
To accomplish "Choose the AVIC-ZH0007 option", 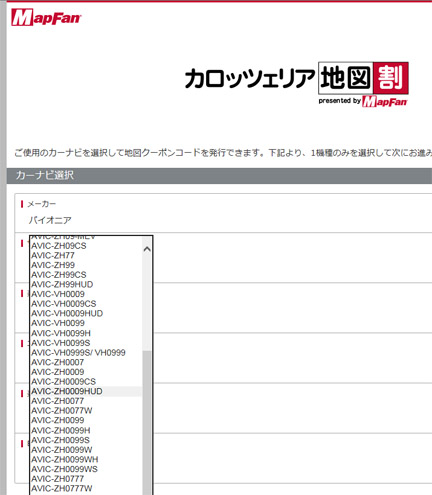I will [86, 362].
